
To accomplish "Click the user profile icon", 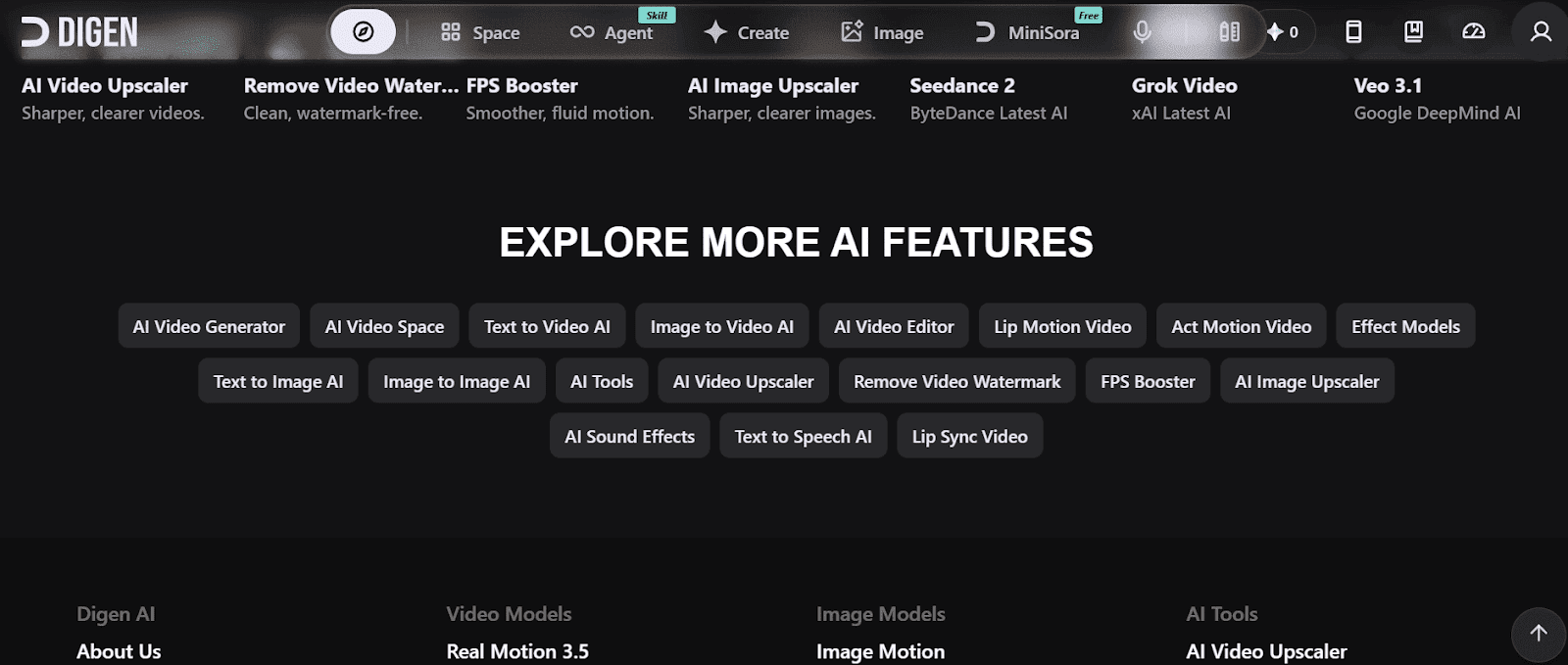I will point(1541,32).
